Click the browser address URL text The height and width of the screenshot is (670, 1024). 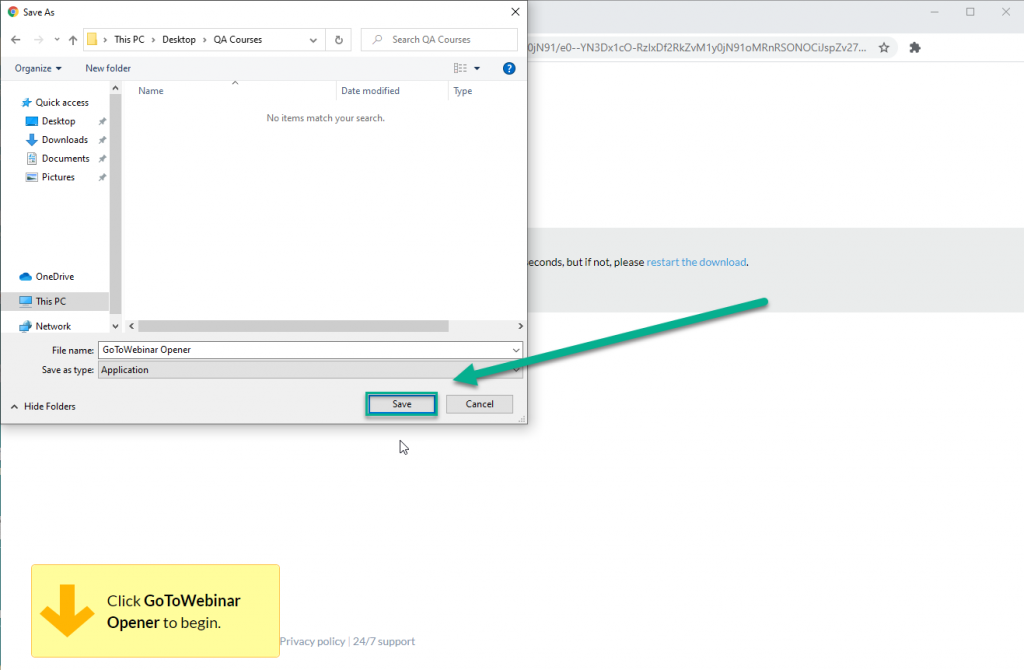coord(697,47)
